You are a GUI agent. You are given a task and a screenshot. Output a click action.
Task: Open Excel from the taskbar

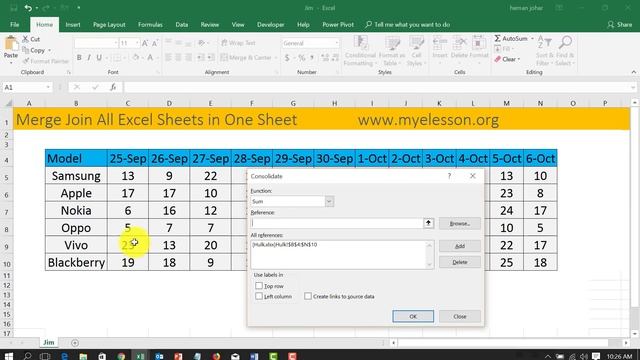(x=140, y=356)
